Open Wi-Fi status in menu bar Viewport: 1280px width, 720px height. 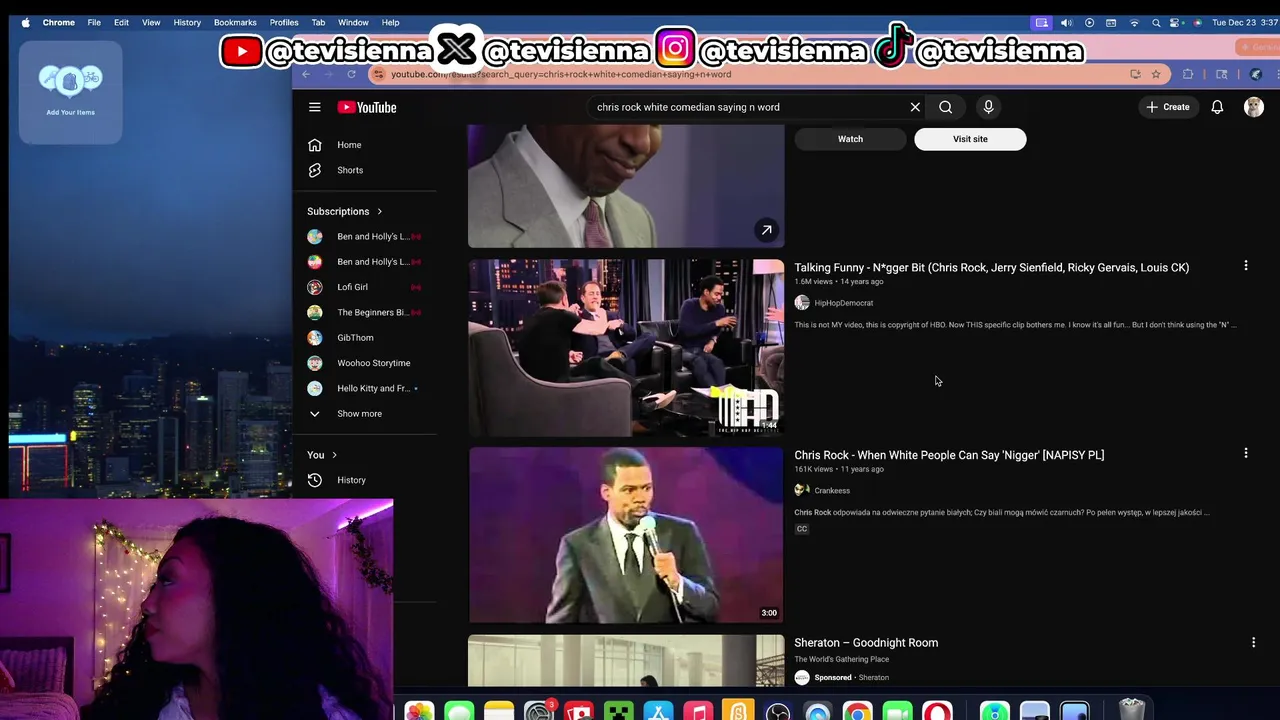pos(1134,22)
